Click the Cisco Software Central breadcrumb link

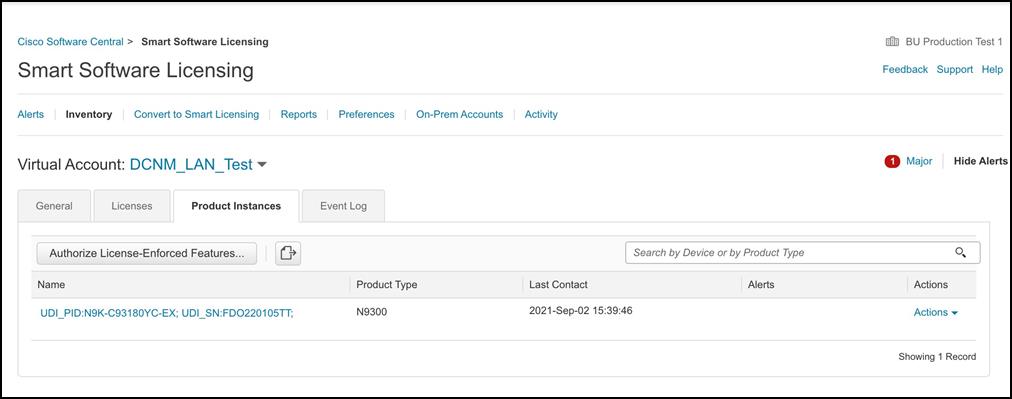point(70,42)
